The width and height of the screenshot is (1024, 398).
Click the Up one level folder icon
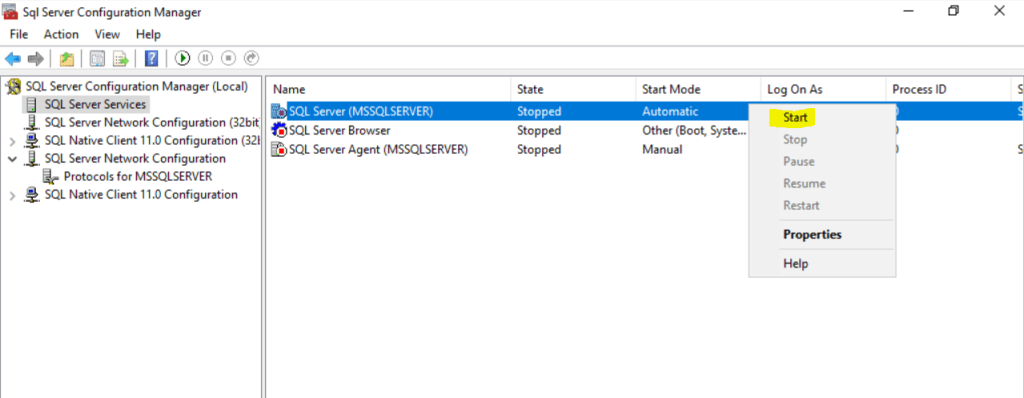pyautogui.click(x=67, y=59)
